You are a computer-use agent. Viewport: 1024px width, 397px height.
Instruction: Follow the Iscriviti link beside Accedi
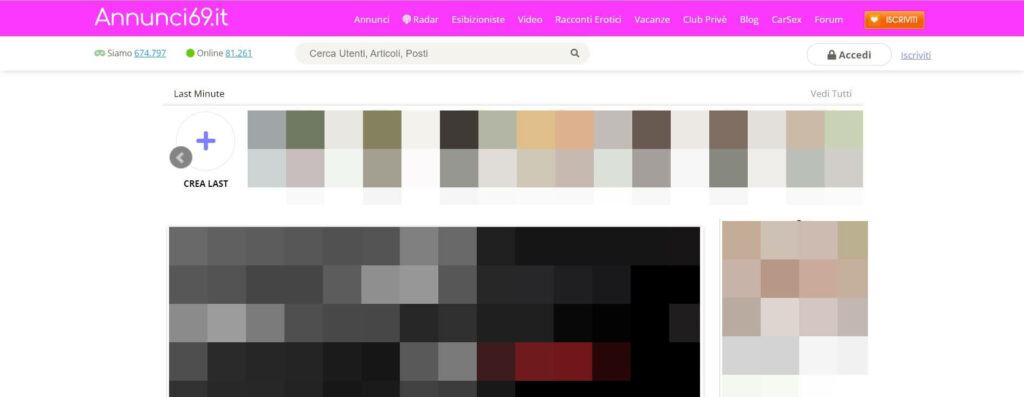coord(916,56)
